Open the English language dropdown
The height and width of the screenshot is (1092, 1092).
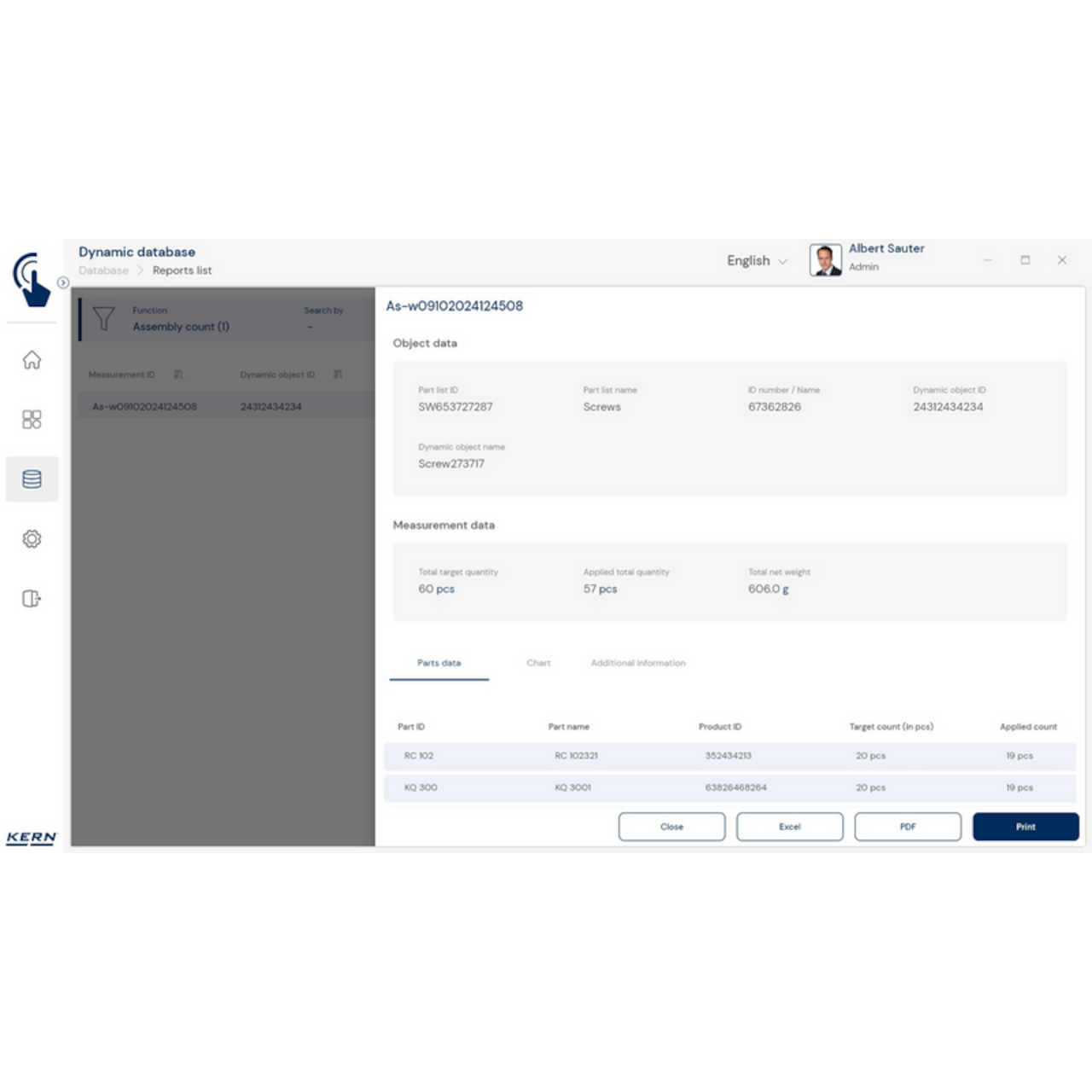[x=756, y=260]
